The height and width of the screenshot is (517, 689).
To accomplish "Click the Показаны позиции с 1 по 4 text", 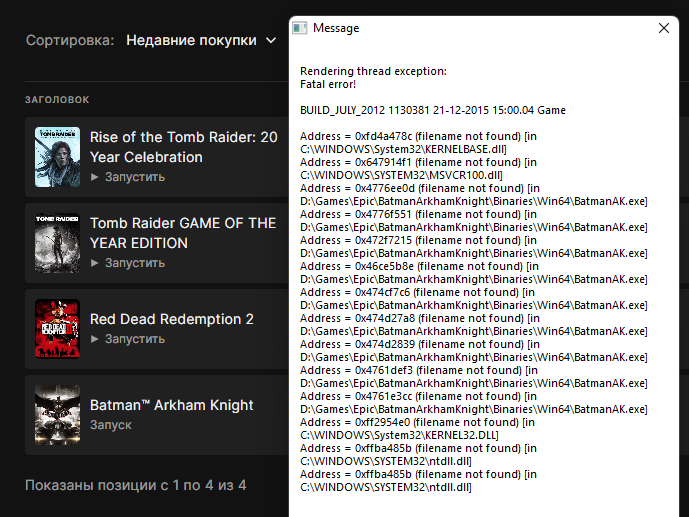I will click(x=135, y=485).
